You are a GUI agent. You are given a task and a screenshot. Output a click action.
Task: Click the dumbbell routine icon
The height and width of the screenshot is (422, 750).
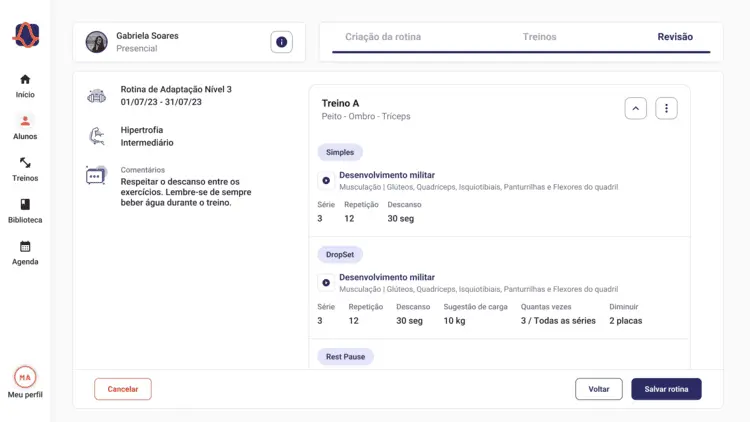click(97, 96)
